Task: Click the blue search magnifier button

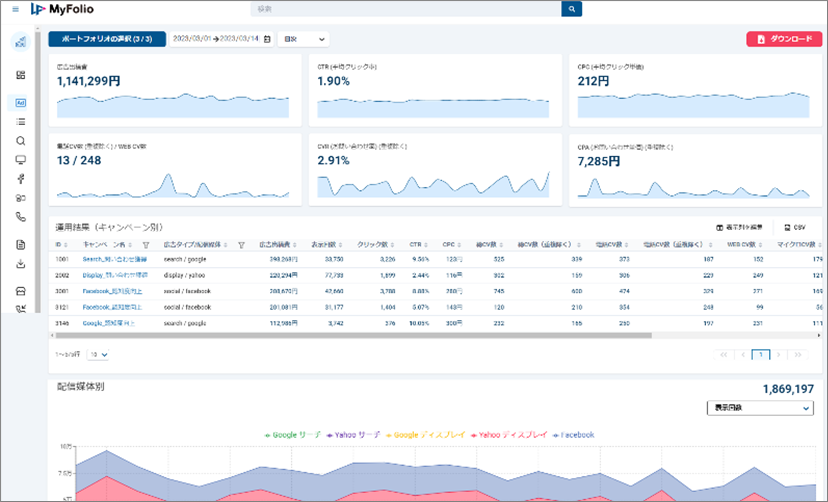Action: (571, 9)
